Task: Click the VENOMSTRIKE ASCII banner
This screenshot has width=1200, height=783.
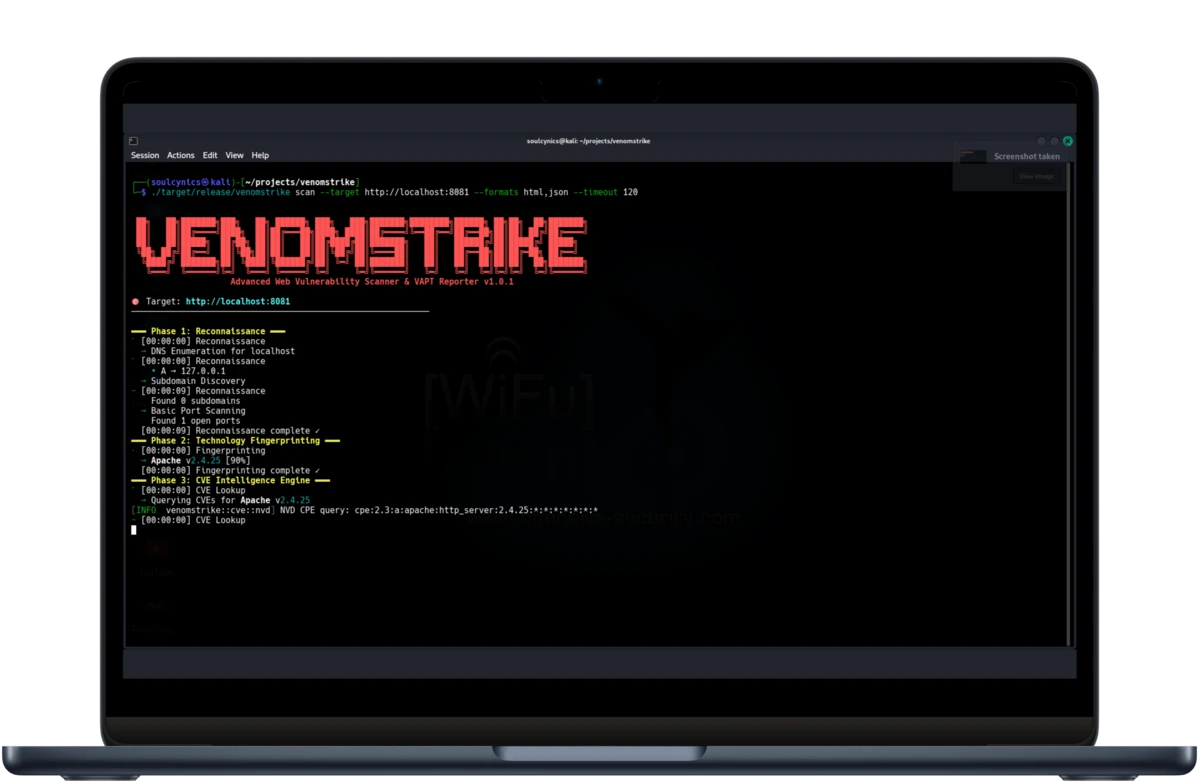Action: [x=360, y=245]
